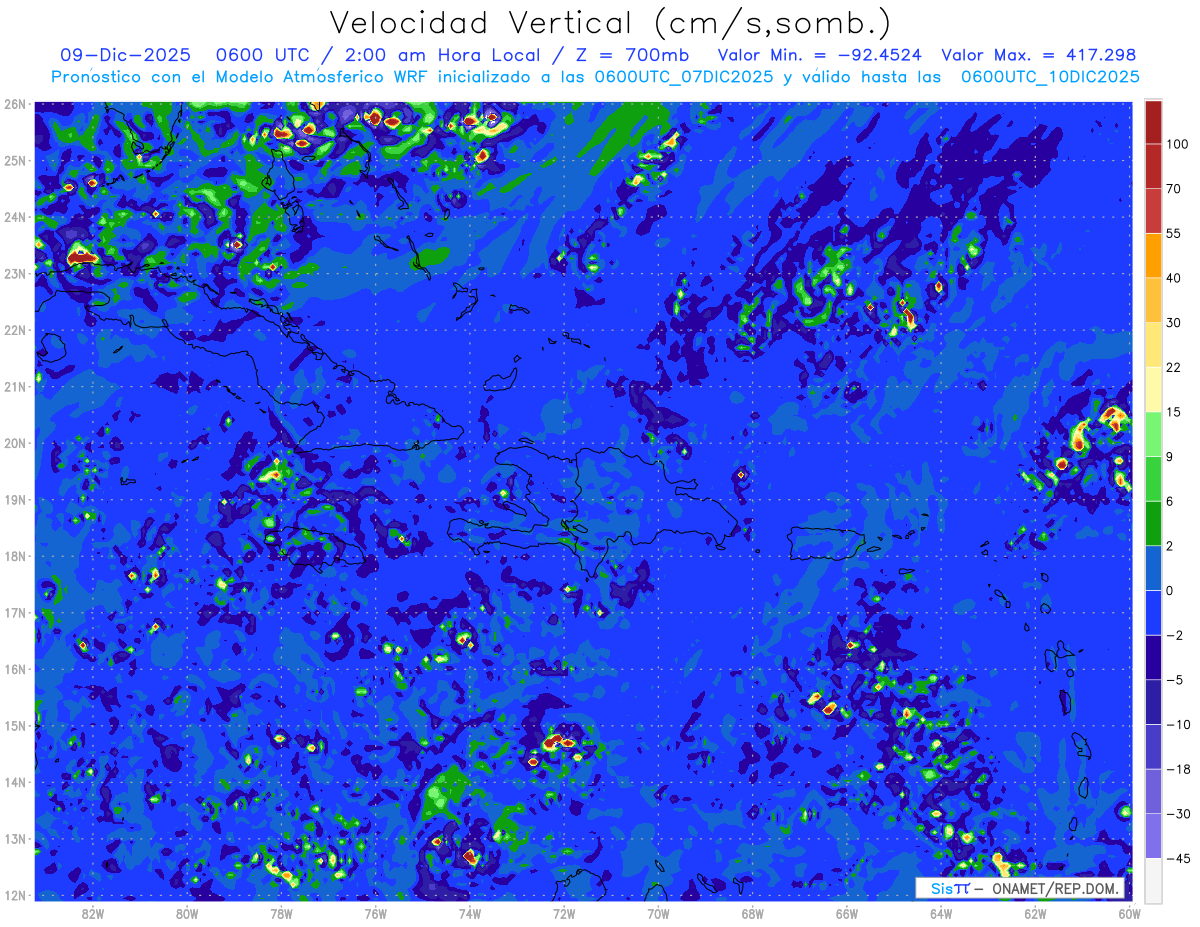Pick the swatch between 55 and 70
The height and width of the screenshot is (927, 1200).
[x=1153, y=210]
